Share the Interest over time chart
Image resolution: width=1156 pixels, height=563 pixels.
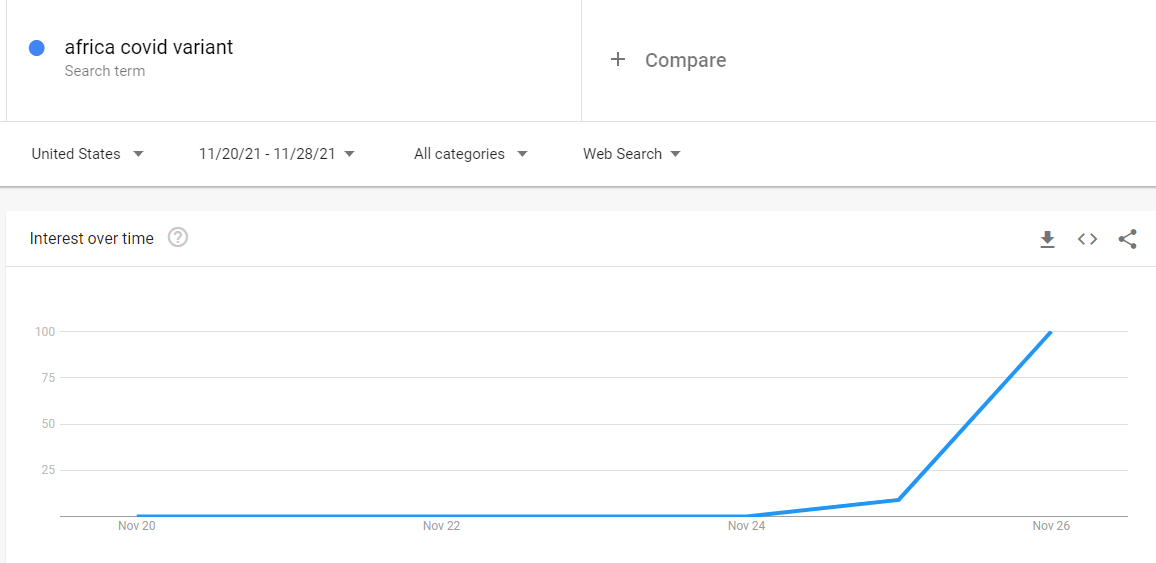click(x=1127, y=239)
